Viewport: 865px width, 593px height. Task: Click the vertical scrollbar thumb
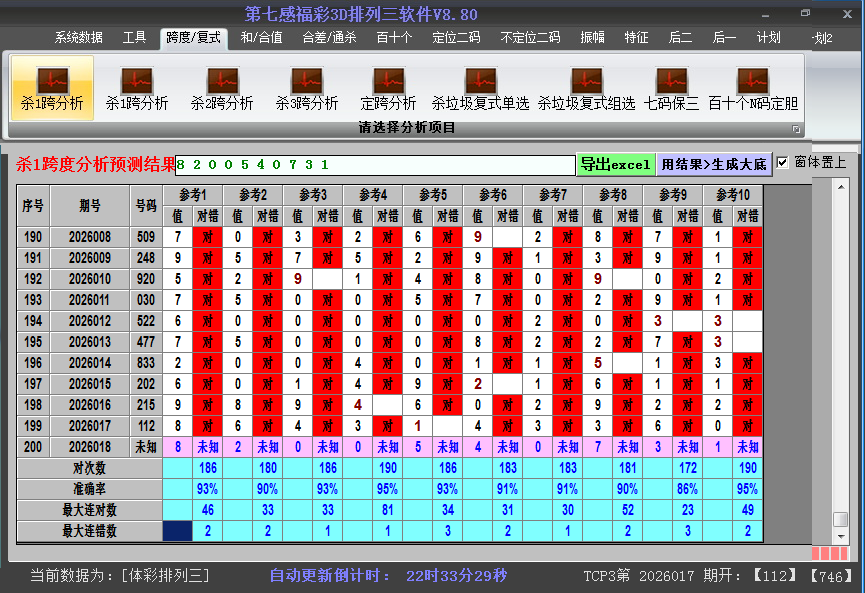[x=841, y=519]
